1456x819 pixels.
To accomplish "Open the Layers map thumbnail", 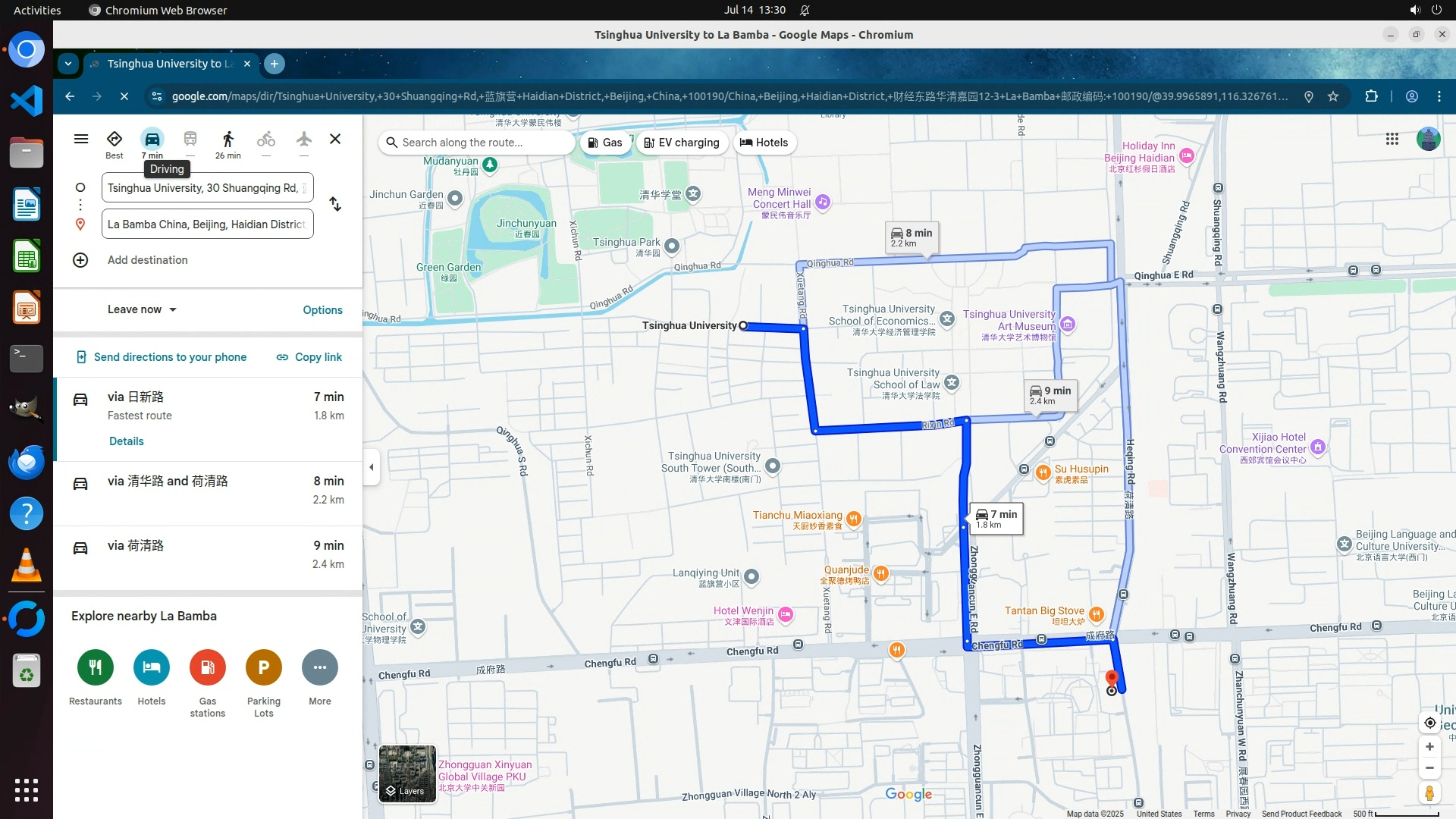I will point(407,773).
